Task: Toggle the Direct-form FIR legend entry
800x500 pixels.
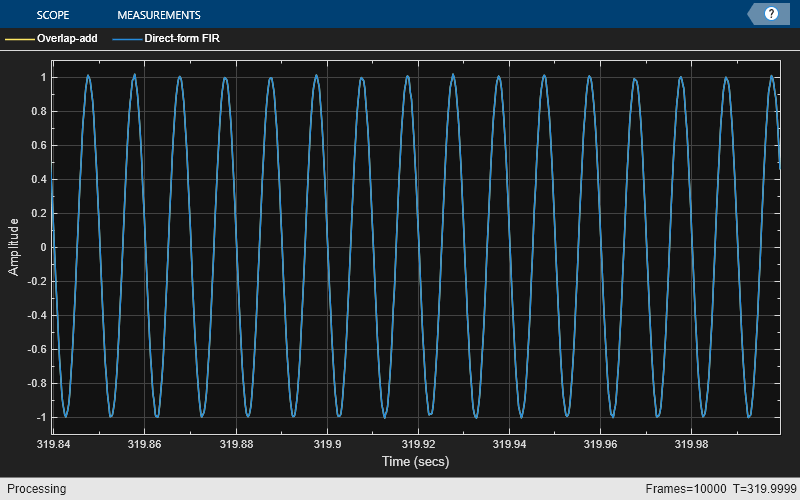Action: pos(182,38)
